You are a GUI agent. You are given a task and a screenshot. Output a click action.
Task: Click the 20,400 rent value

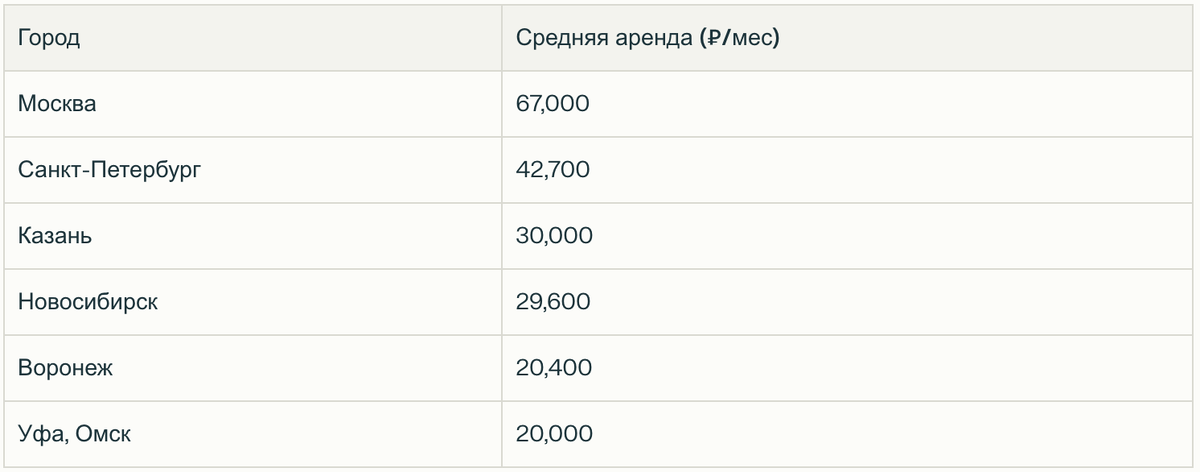(554, 368)
